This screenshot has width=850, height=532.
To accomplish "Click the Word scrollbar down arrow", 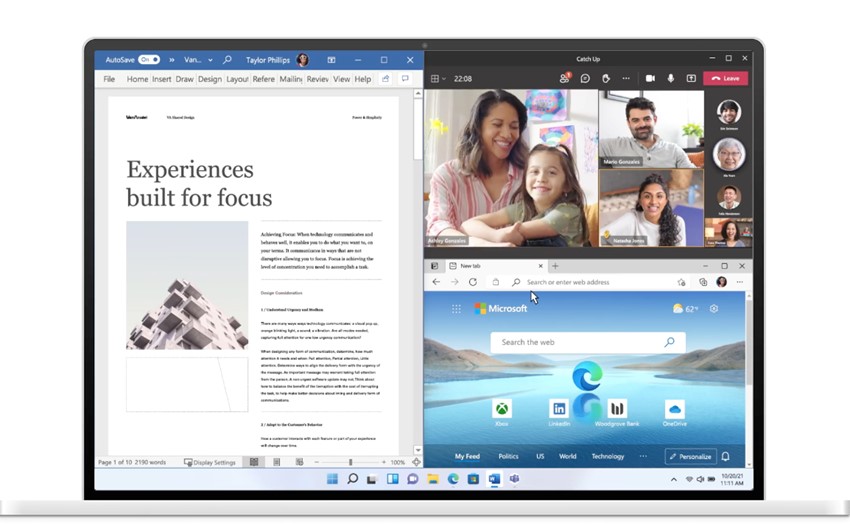I will [418, 450].
